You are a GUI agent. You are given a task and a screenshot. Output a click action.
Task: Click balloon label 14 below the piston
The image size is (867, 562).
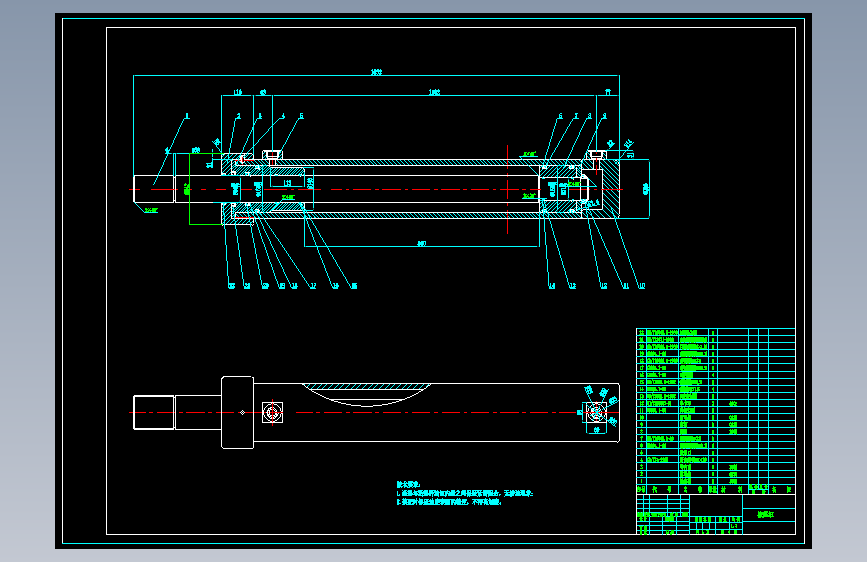tap(551, 286)
